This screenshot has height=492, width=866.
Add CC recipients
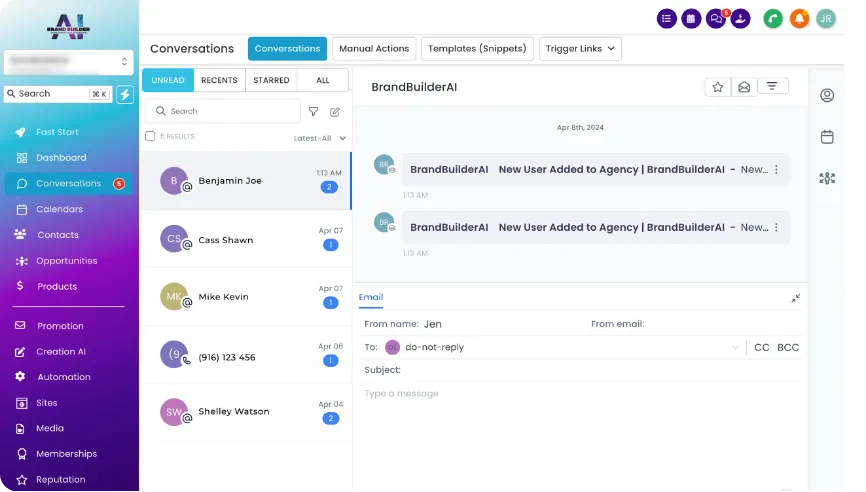[x=762, y=347]
